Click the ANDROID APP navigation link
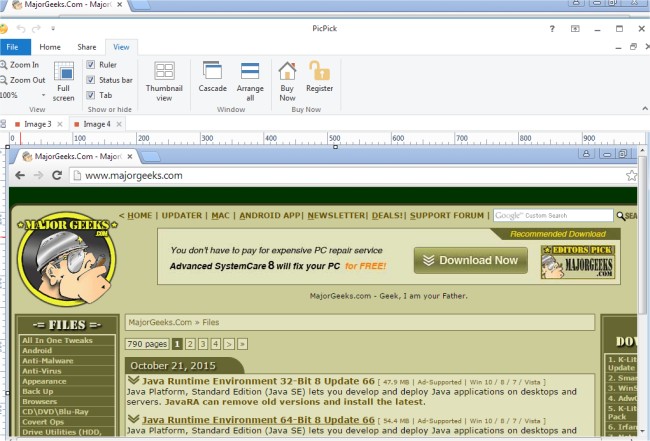 tap(270, 216)
